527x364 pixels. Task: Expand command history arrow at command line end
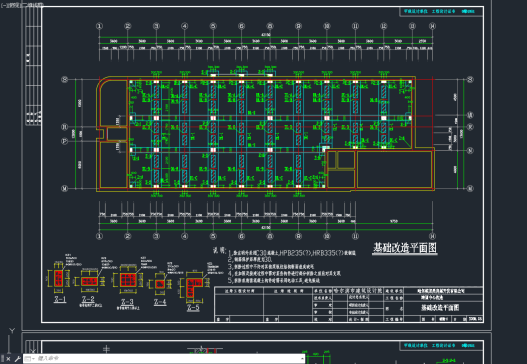pos(302,359)
